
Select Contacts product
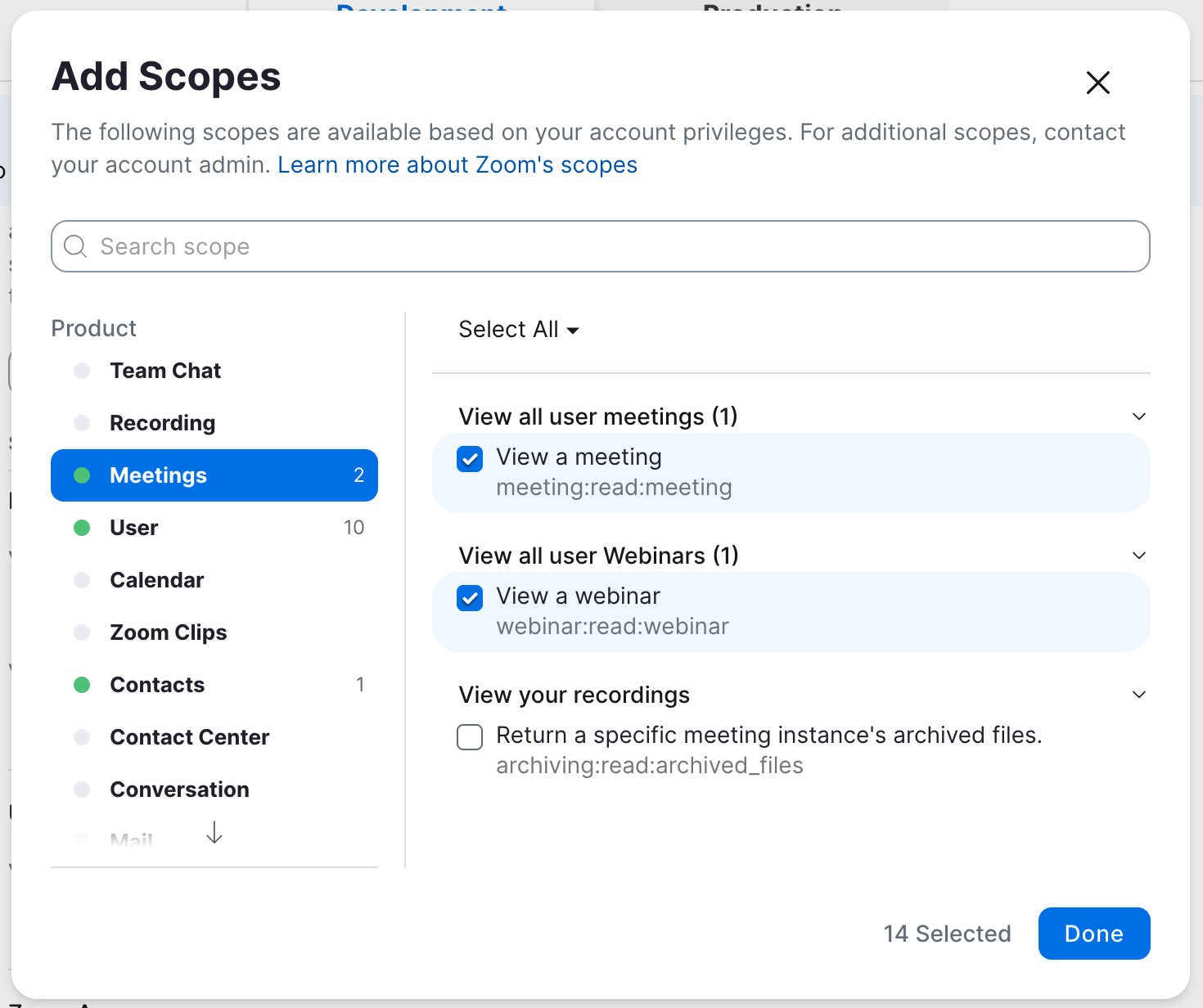[x=214, y=685]
